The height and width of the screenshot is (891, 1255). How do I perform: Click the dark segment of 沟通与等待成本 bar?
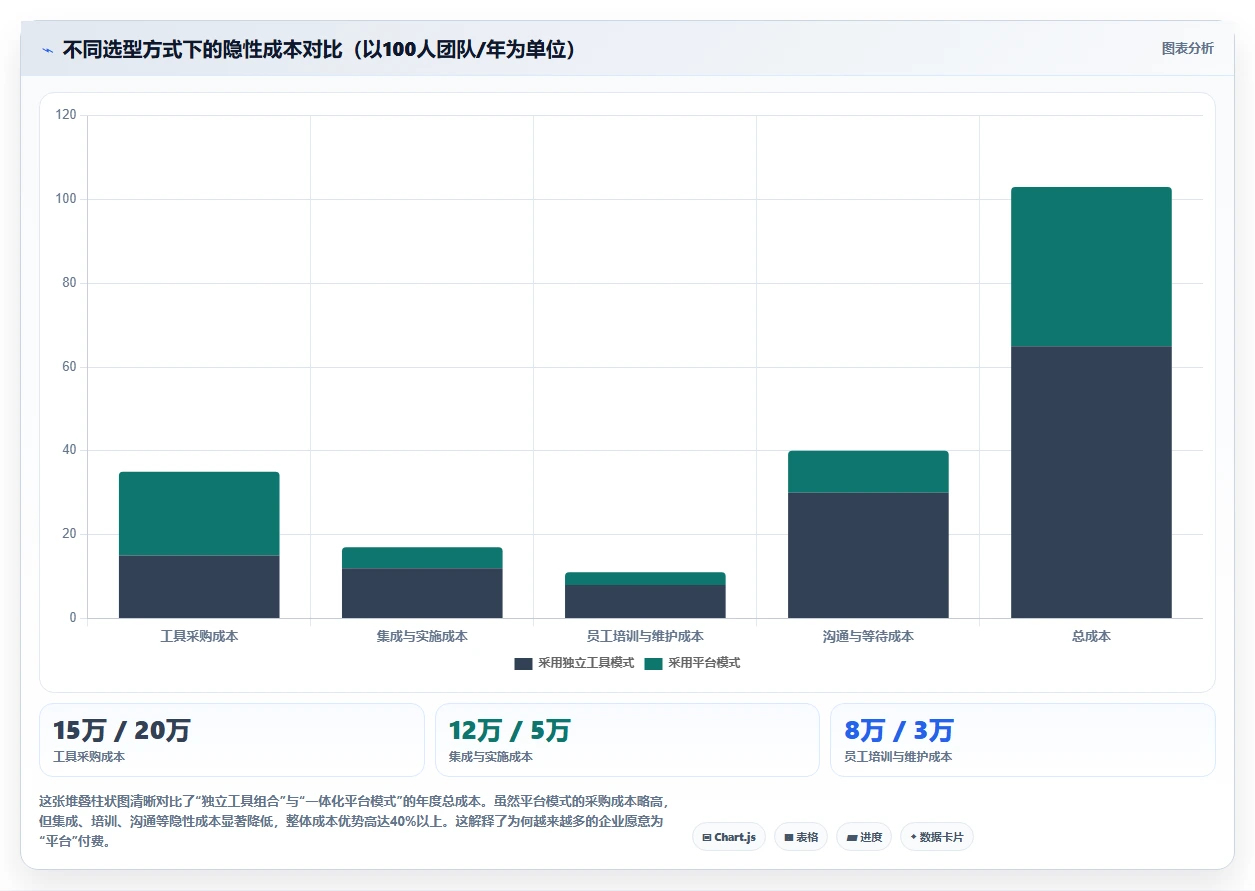point(868,555)
